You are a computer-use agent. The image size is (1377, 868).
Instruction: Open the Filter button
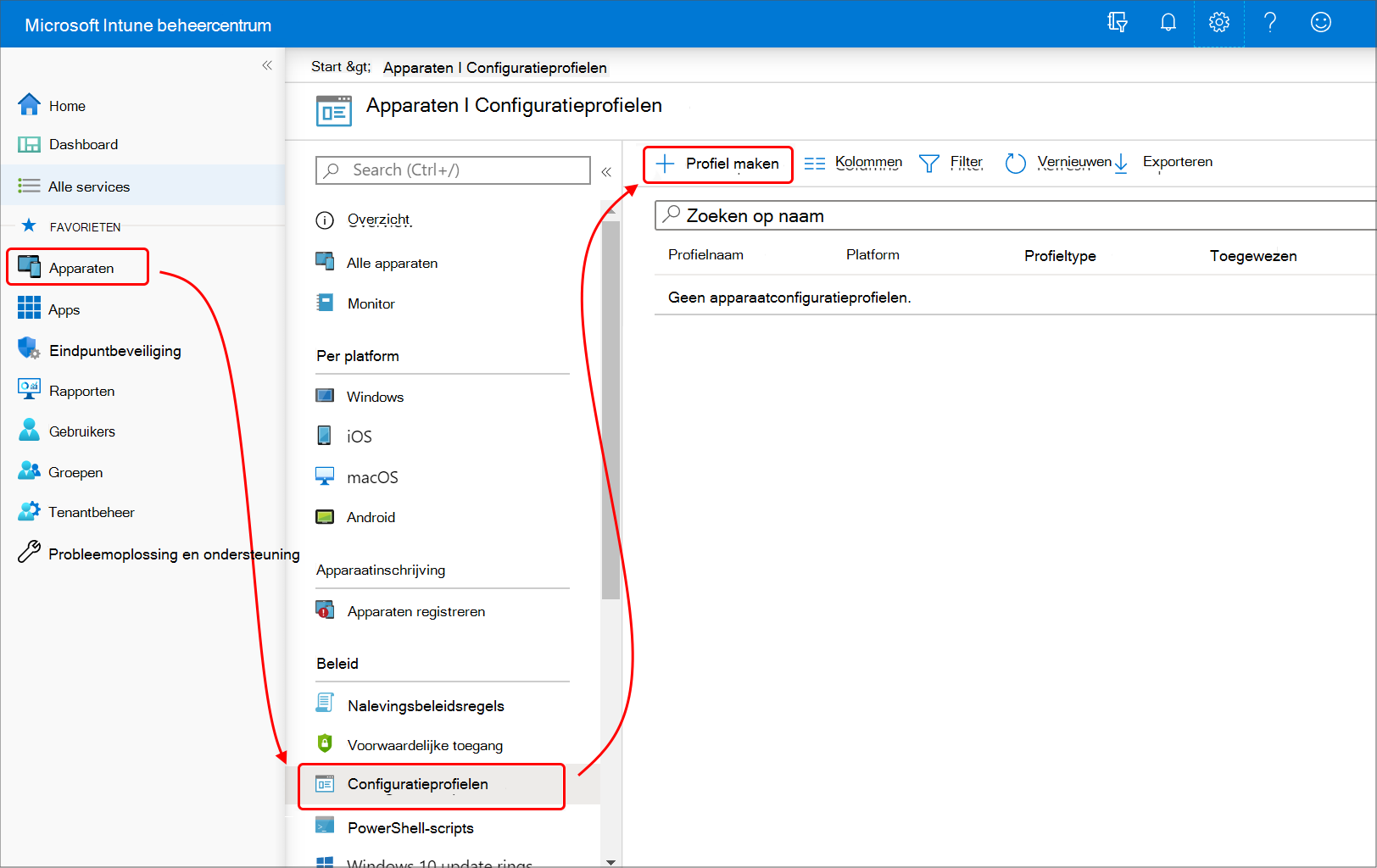pyautogui.click(x=951, y=163)
